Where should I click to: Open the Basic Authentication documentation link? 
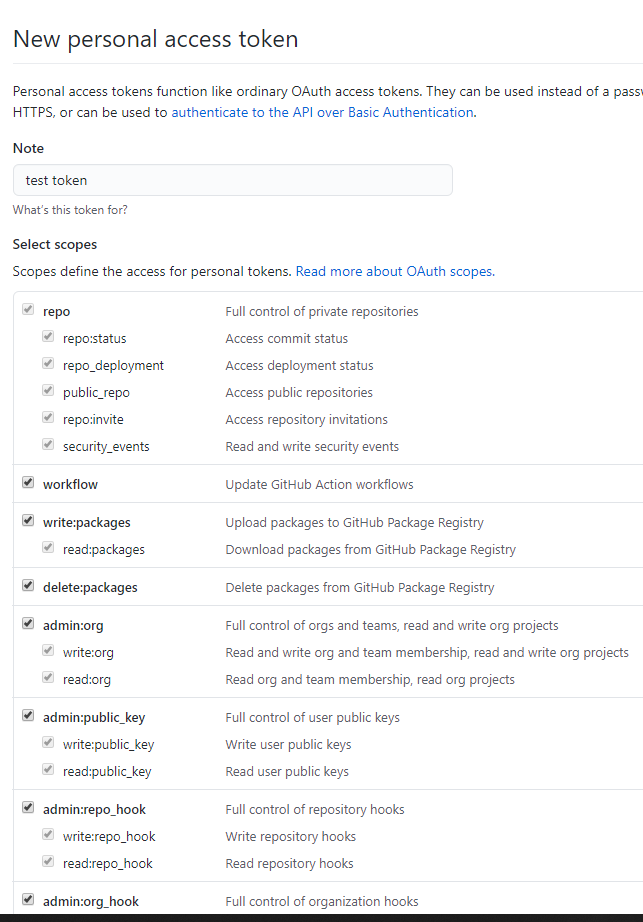coord(320,112)
